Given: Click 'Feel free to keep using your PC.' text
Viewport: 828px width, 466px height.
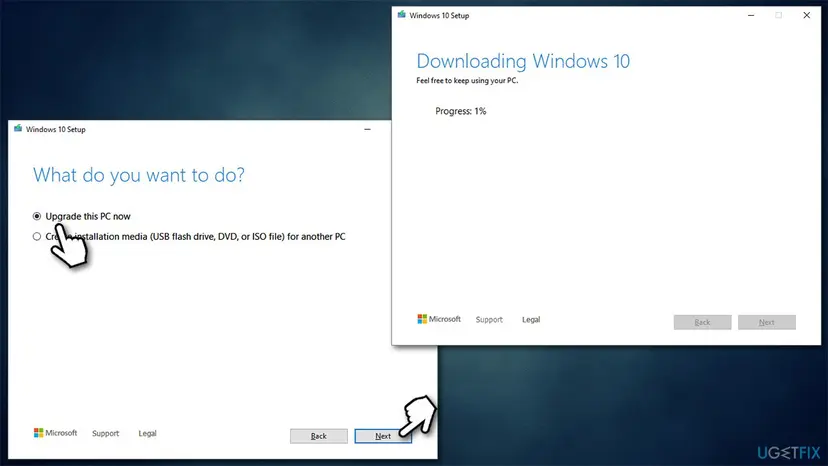Looking at the screenshot, I should click(x=467, y=81).
